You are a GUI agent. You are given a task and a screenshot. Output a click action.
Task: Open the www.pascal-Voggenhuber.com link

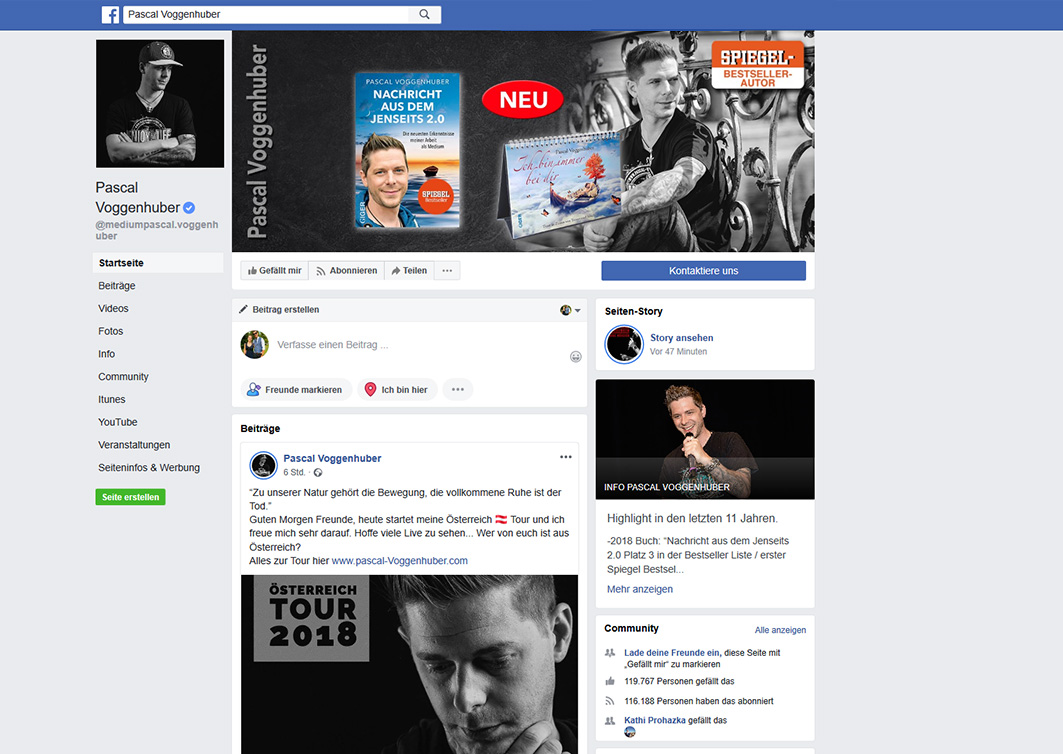pos(399,561)
